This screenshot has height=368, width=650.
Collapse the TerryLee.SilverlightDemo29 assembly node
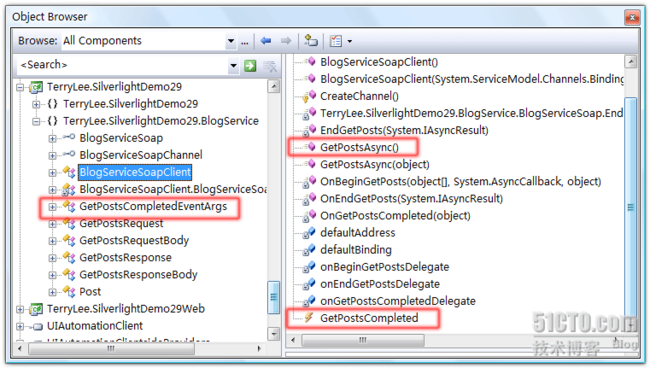(x=20, y=87)
